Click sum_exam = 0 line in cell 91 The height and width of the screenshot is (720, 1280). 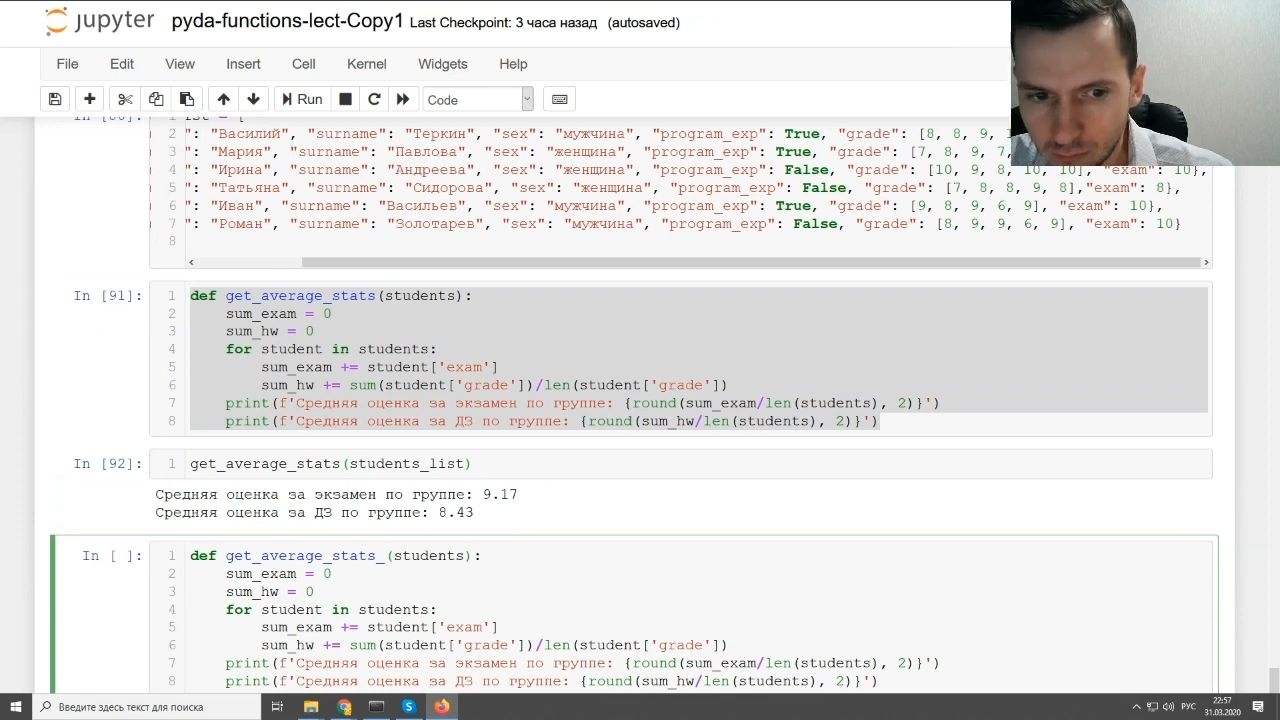pyautogui.click(x=278, y=314)
